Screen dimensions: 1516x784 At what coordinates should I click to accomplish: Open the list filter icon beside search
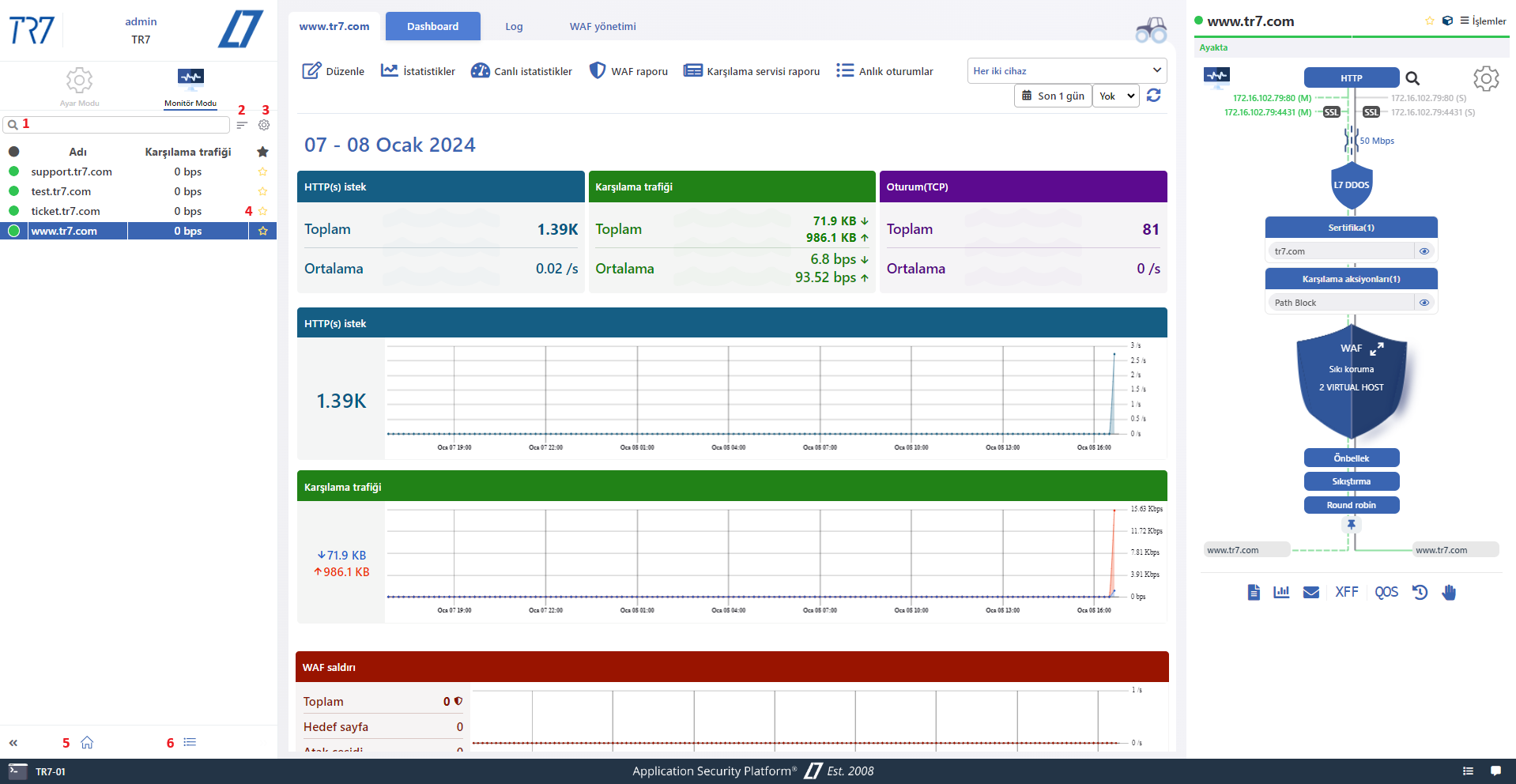click(242, 125)
